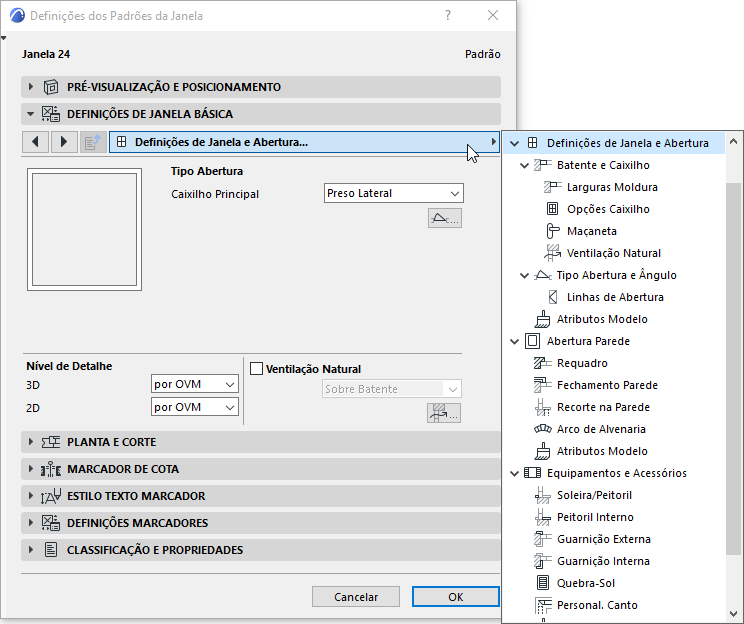
Task: Select Definições de Janela e Abertura in popup
Action: pyautogui.click(x=614, y=143)
